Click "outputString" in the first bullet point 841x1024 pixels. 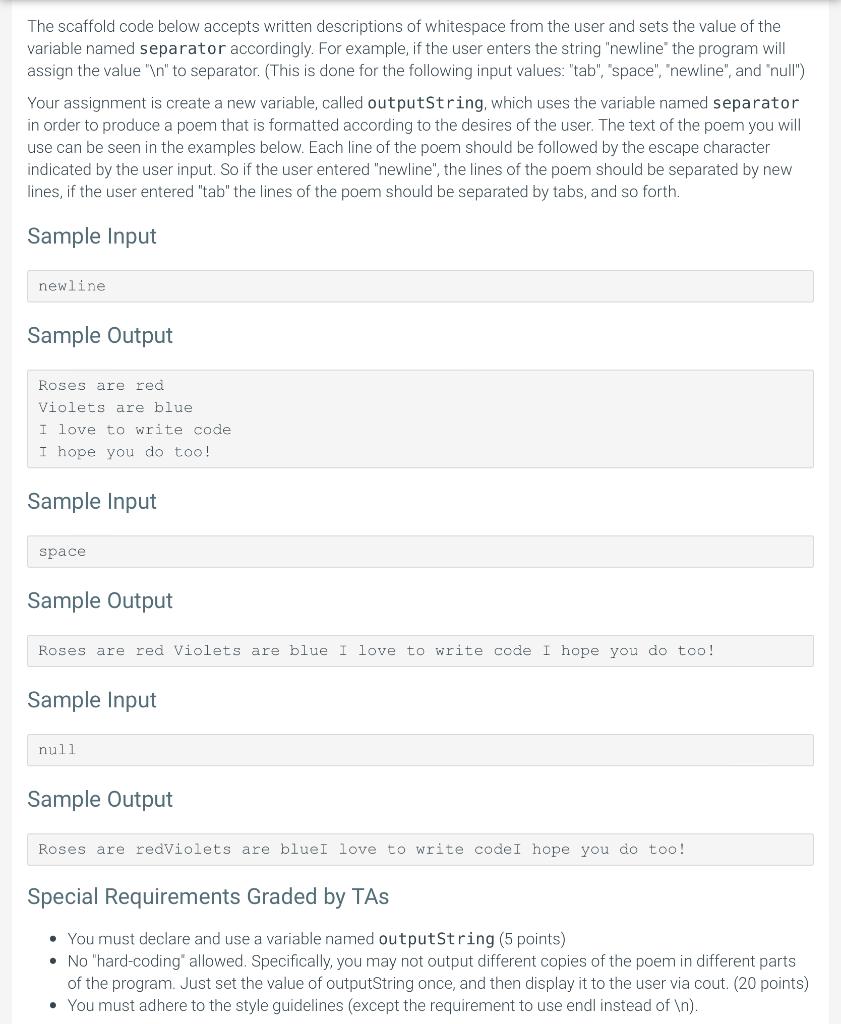pyautogui.click(x=436, y=939)
